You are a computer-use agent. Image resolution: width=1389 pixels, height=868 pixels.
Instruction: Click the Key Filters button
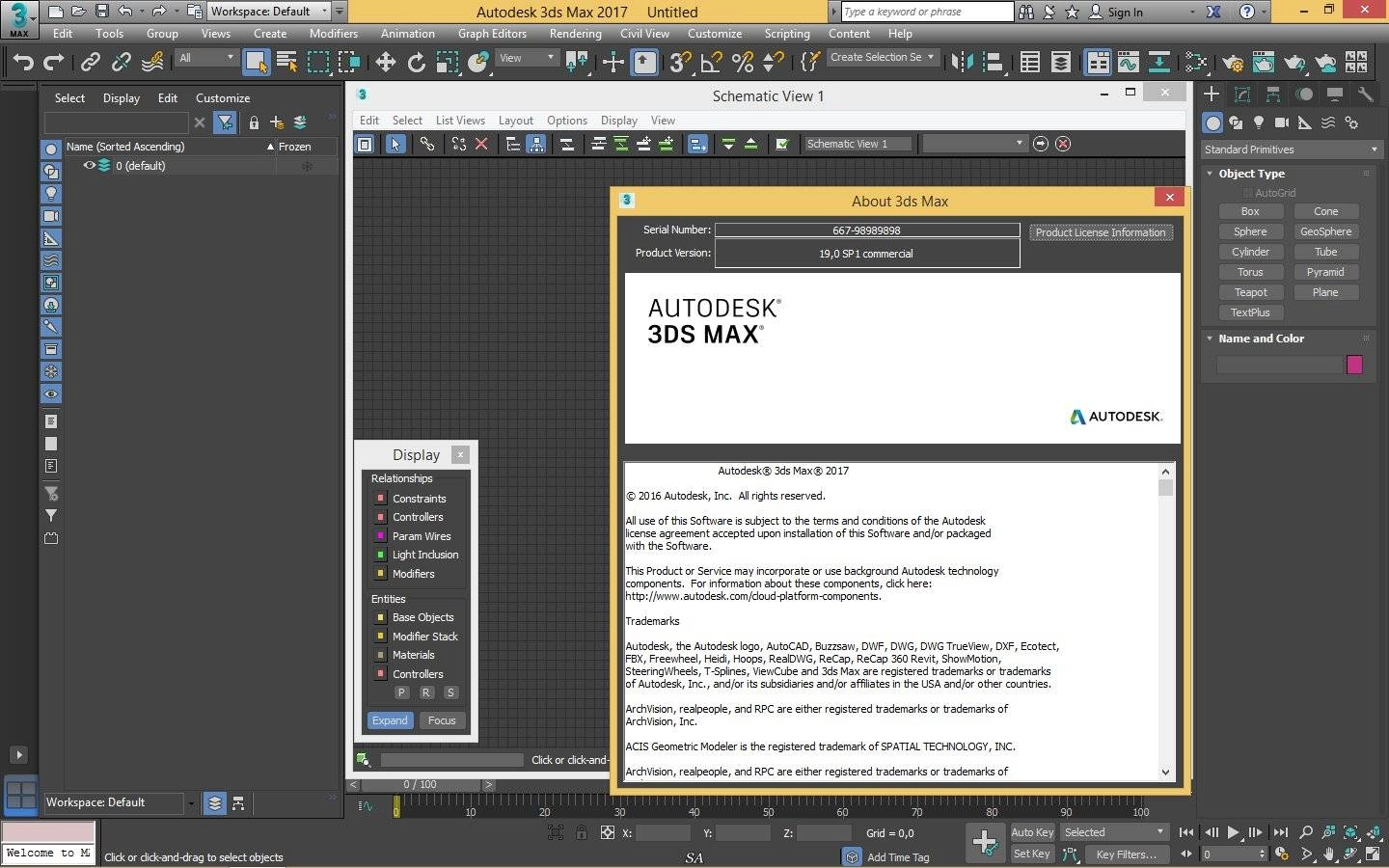coord(1126,854)
